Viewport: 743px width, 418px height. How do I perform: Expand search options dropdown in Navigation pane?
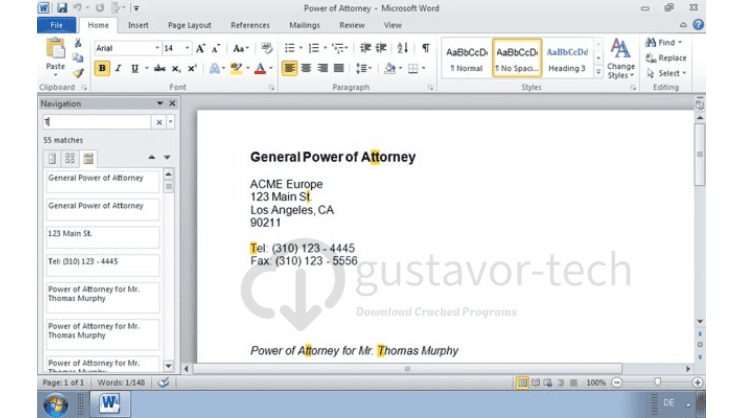click(171, 122)
